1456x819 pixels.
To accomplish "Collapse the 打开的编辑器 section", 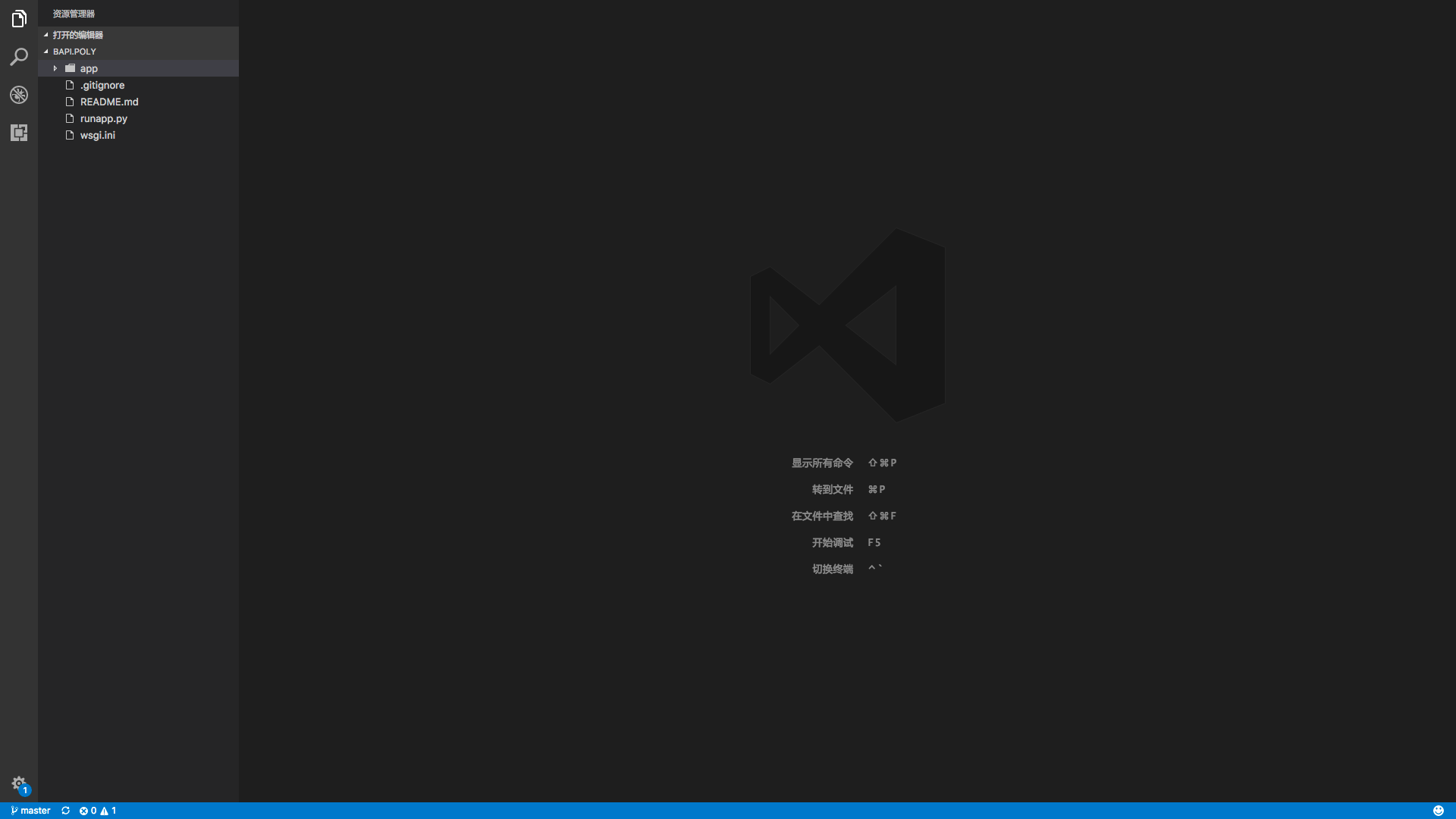I will coord(77,35).
